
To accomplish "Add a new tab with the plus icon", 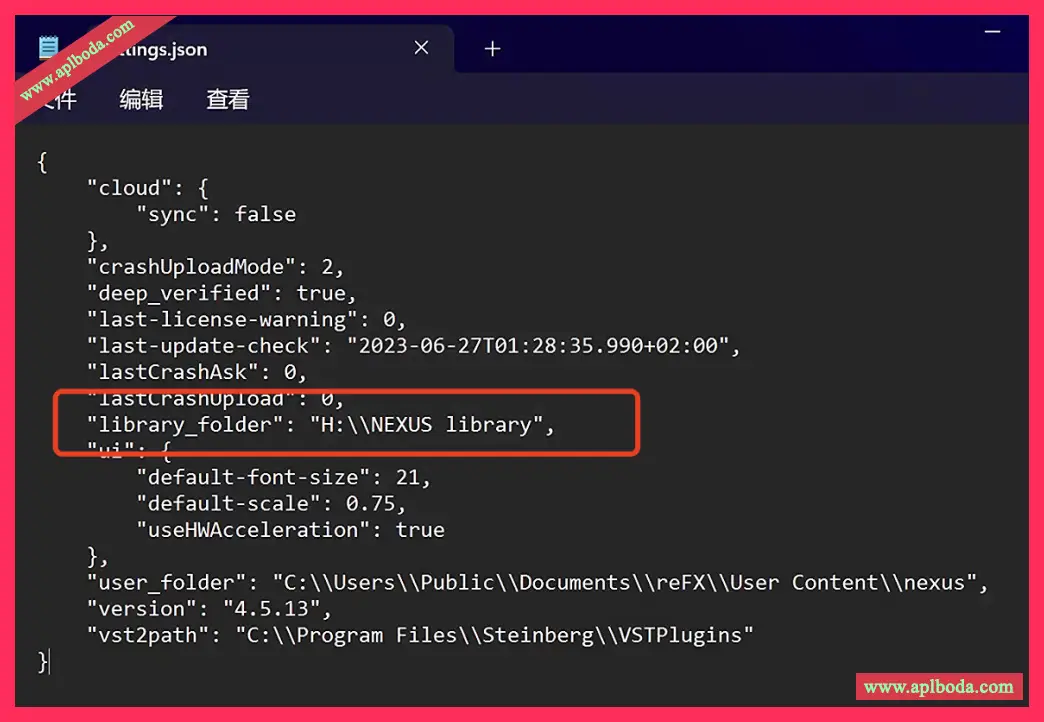I will click(492, 49).
